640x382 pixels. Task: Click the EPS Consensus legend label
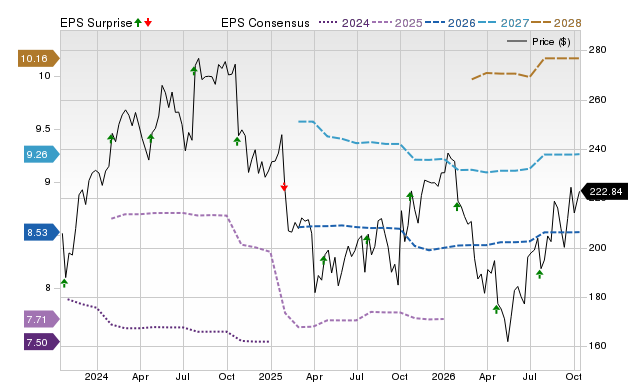265,23
